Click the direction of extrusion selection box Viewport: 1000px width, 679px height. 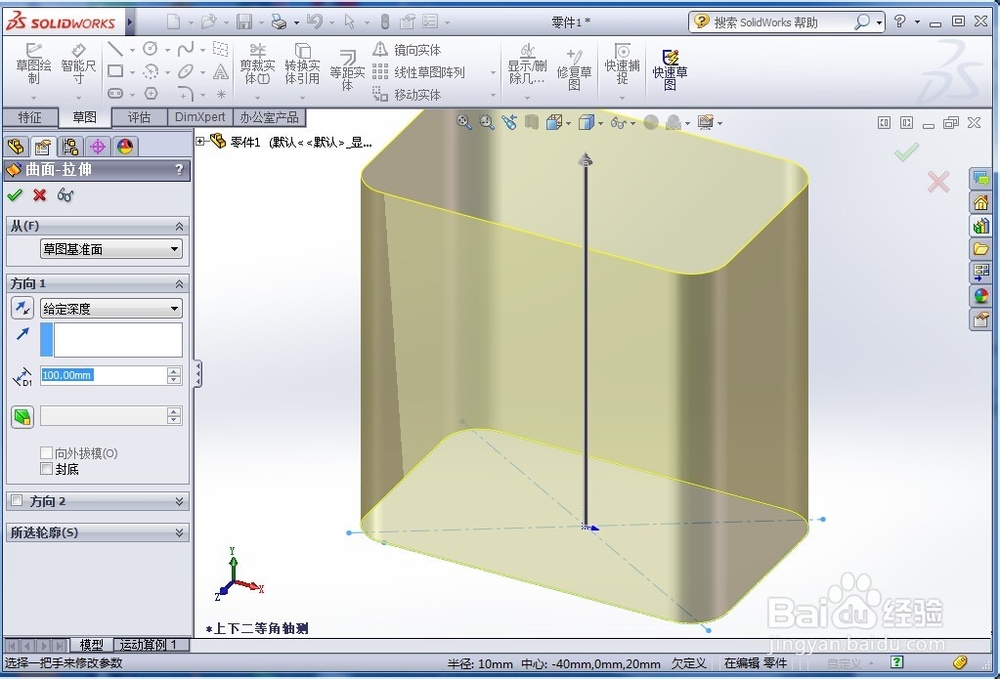pyautogui.click(x=111, y=339)
